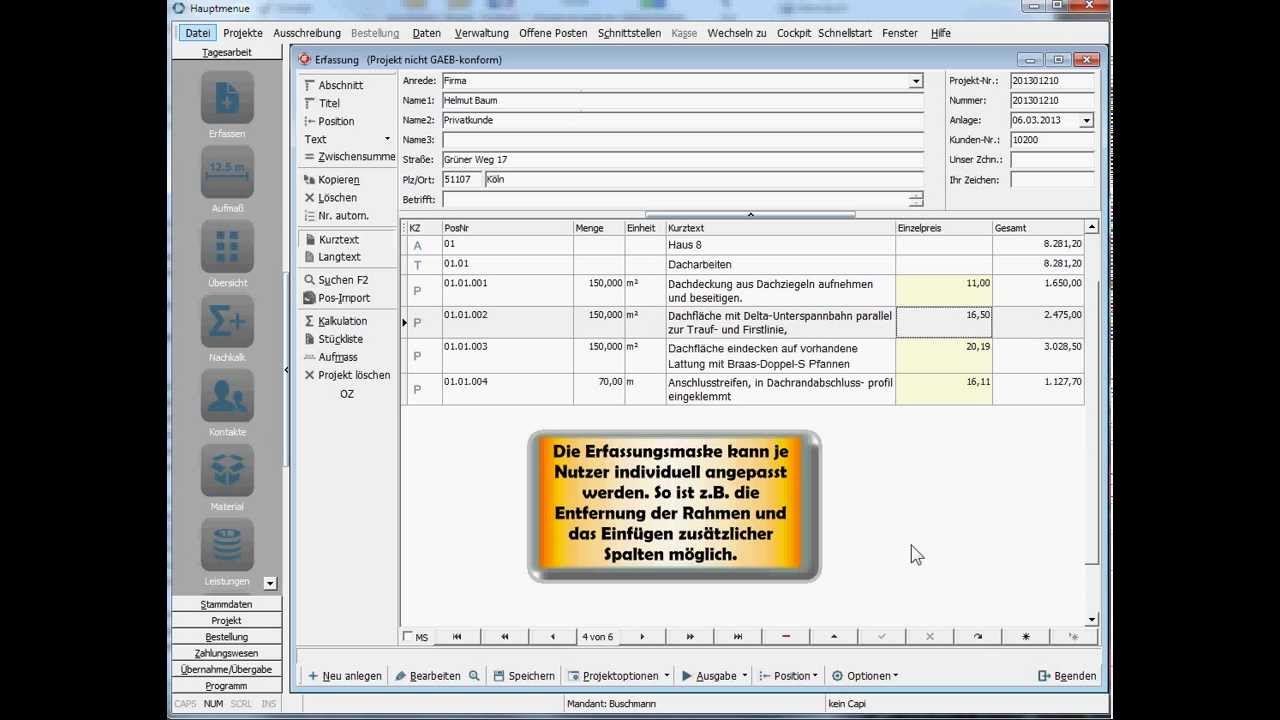Click into the Betreff input field
This screenshot has height=720, width=1280.
[x=675, y=199]
